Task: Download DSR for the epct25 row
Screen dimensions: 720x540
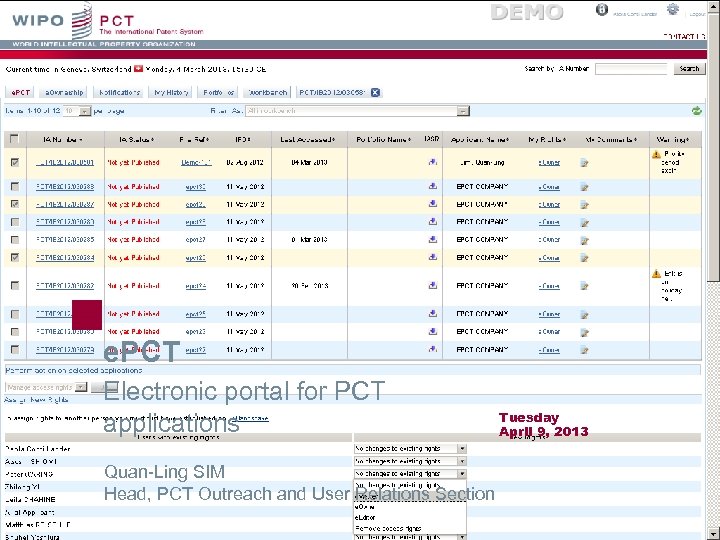Action: pos(433,314)
